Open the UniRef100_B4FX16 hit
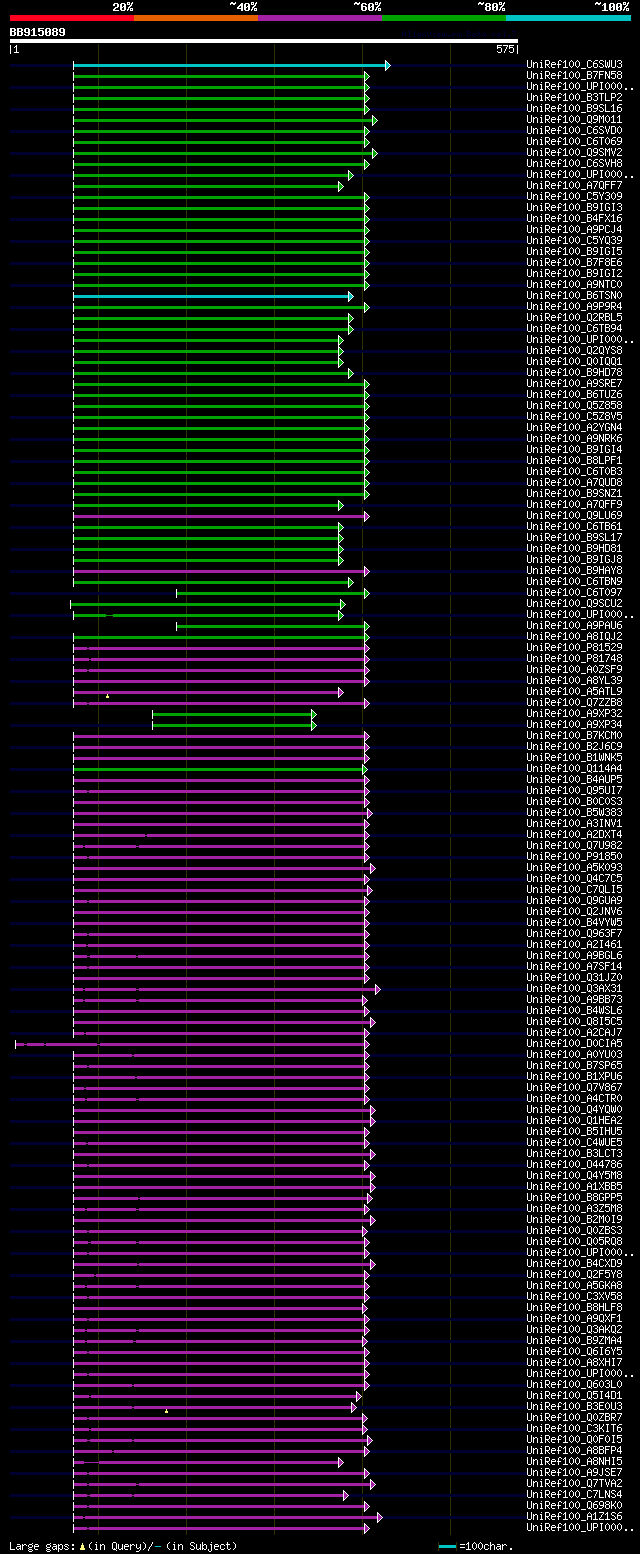 [574, 218]
